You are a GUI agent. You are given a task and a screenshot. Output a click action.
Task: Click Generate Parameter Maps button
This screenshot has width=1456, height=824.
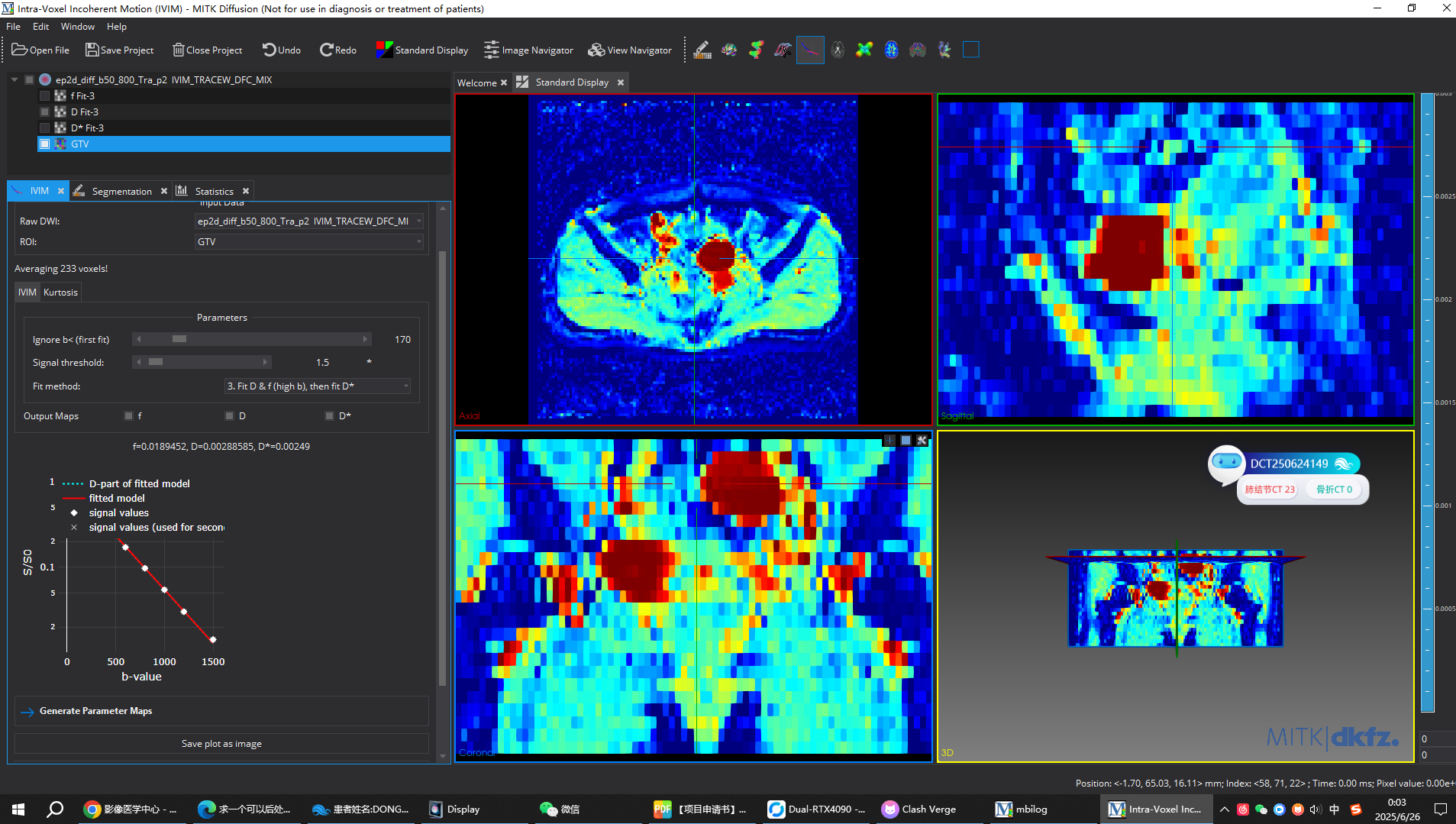pyautogui.click(x=95, y=711)
